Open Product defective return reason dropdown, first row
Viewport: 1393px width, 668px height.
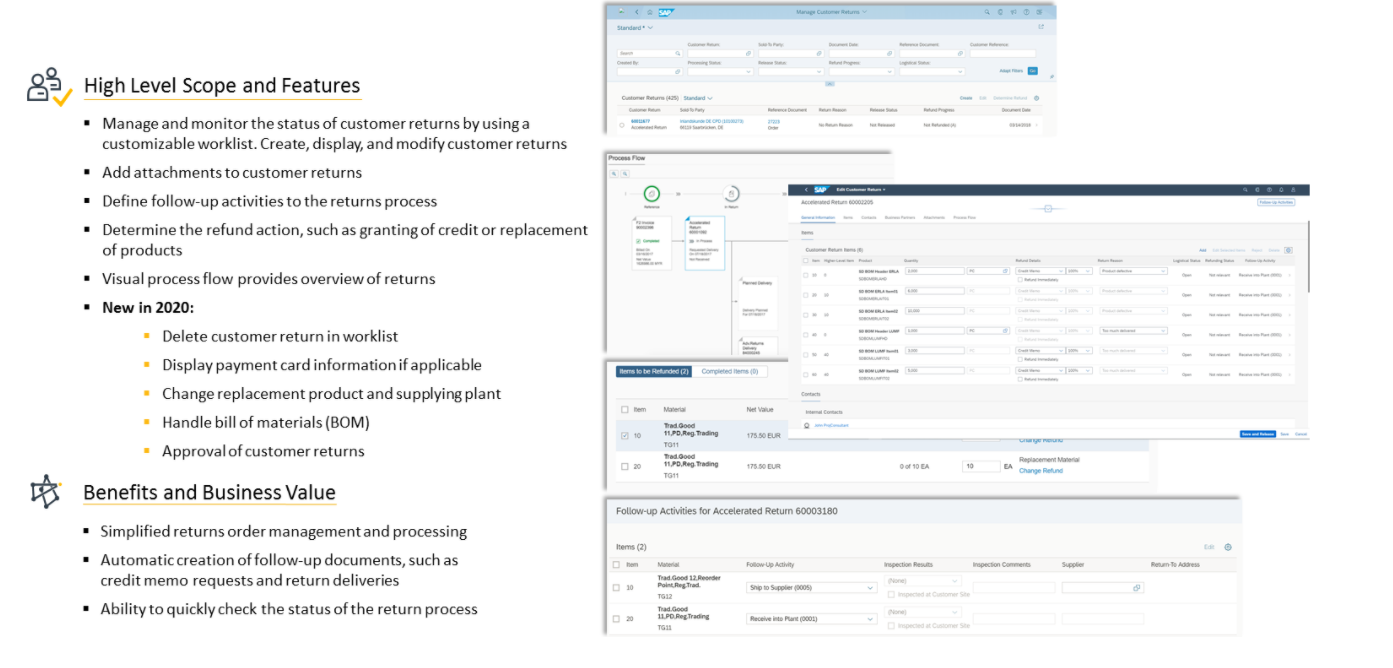(1132, 271)
